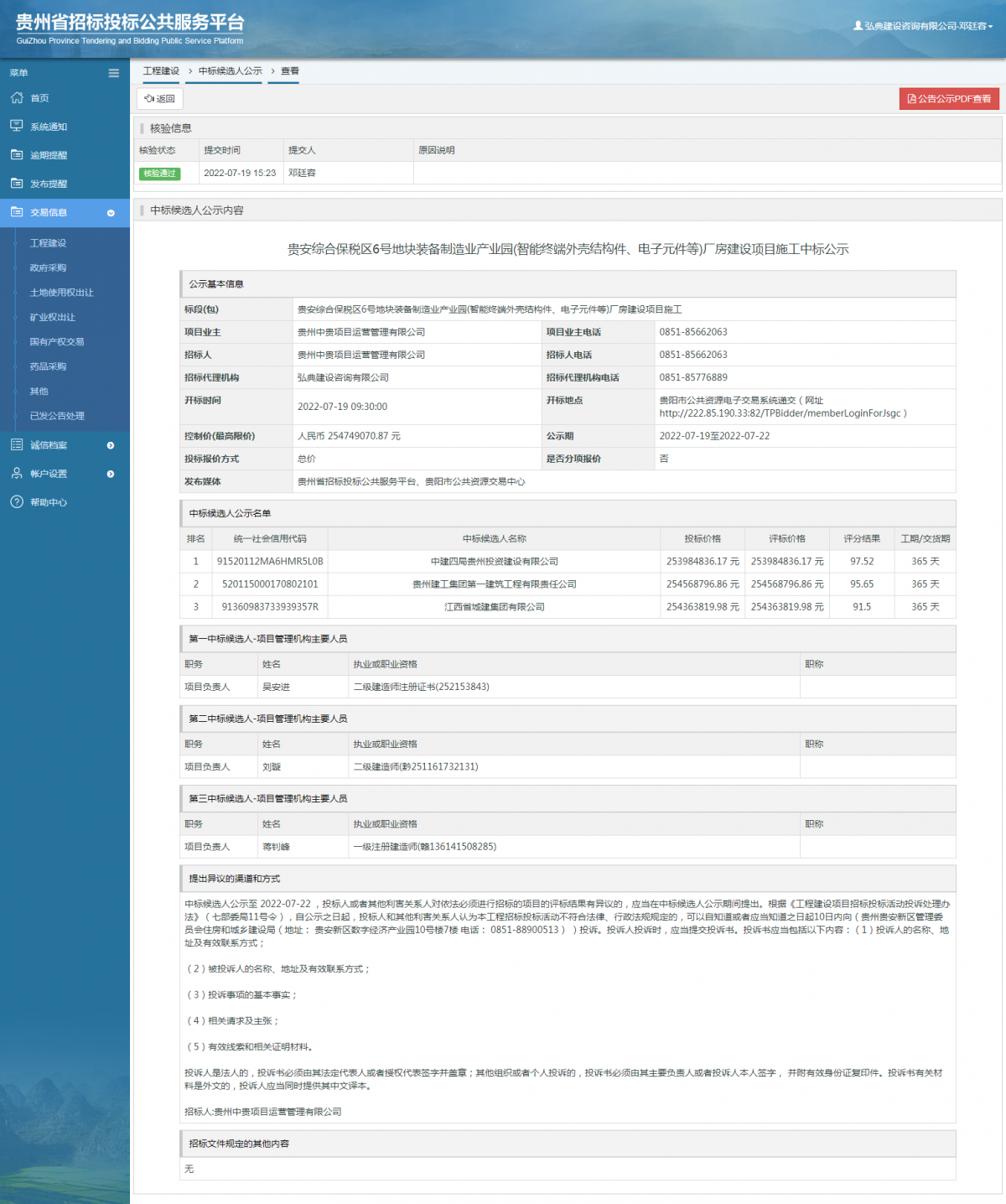Click the 排名 column header
The image size is (1006, 1204).
coord(196,538)
